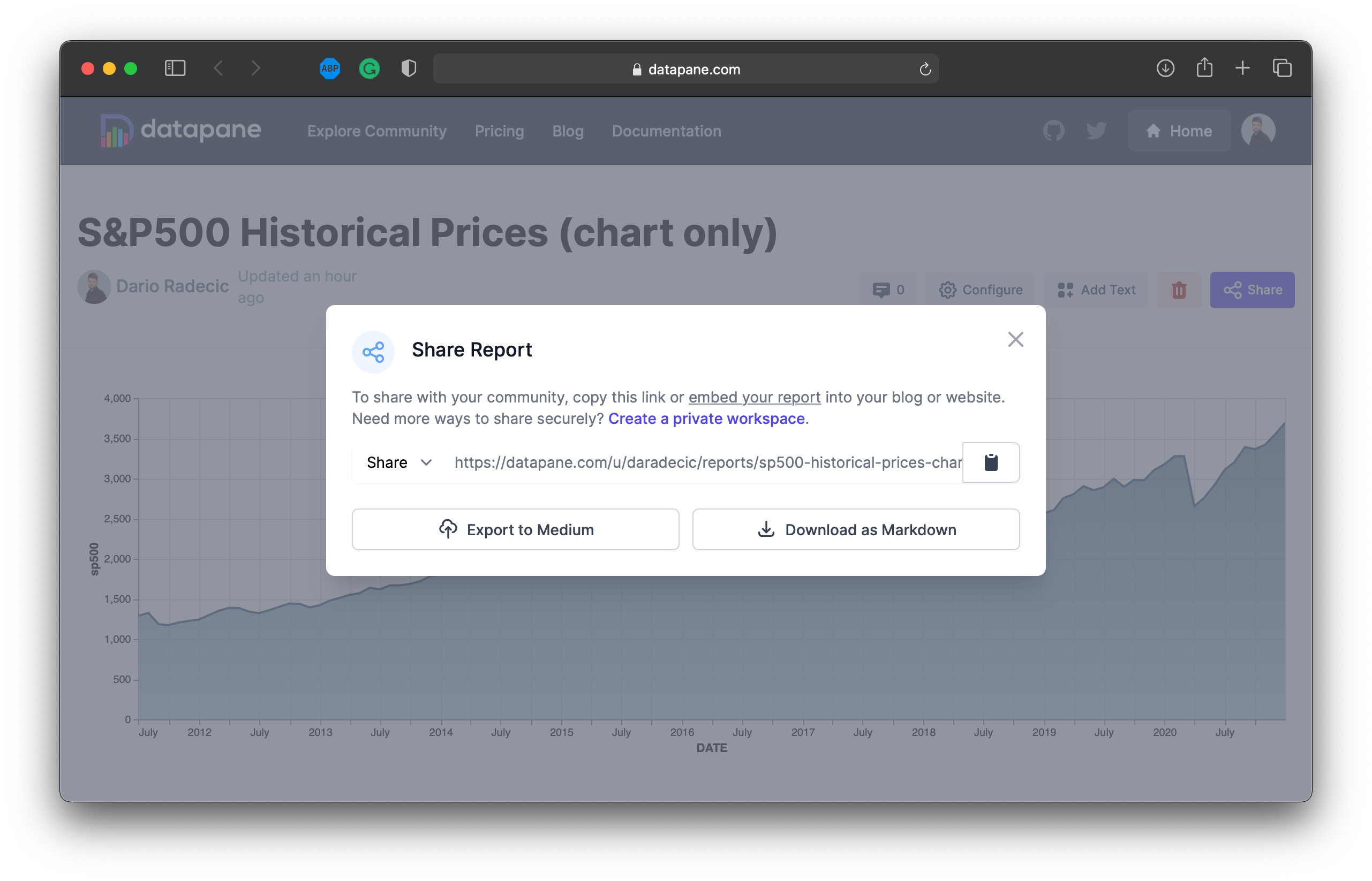Select the report URL field

[x=707, y=462]
